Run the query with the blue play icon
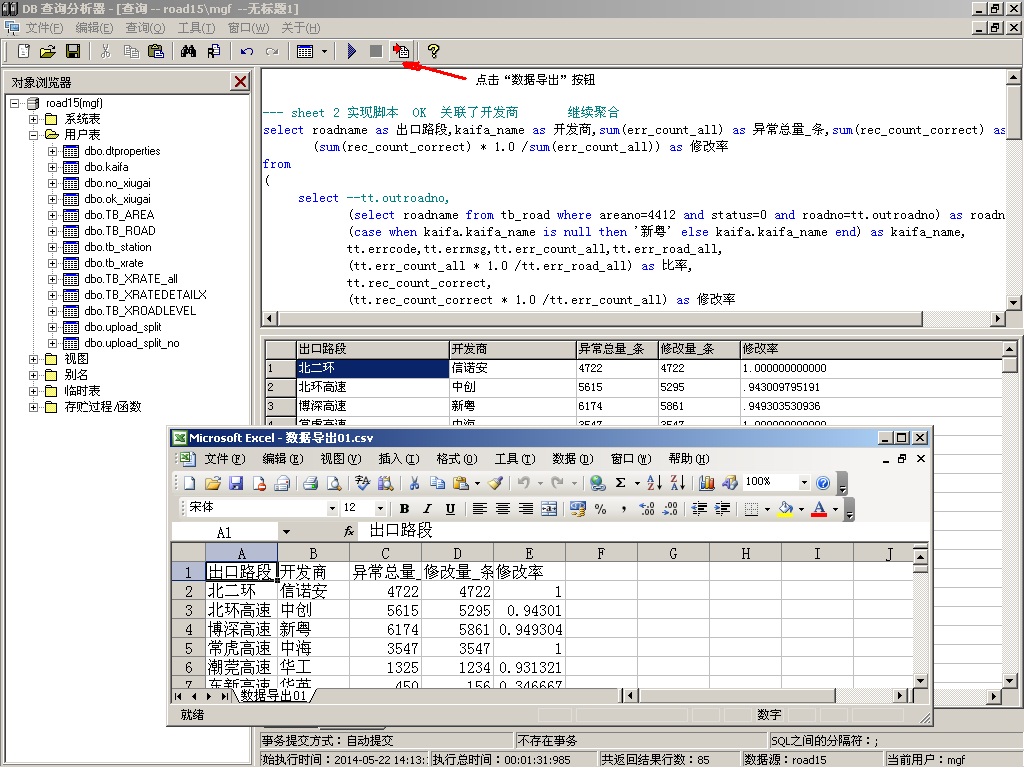The image size is (1024, 768). (x=351, y=51)
